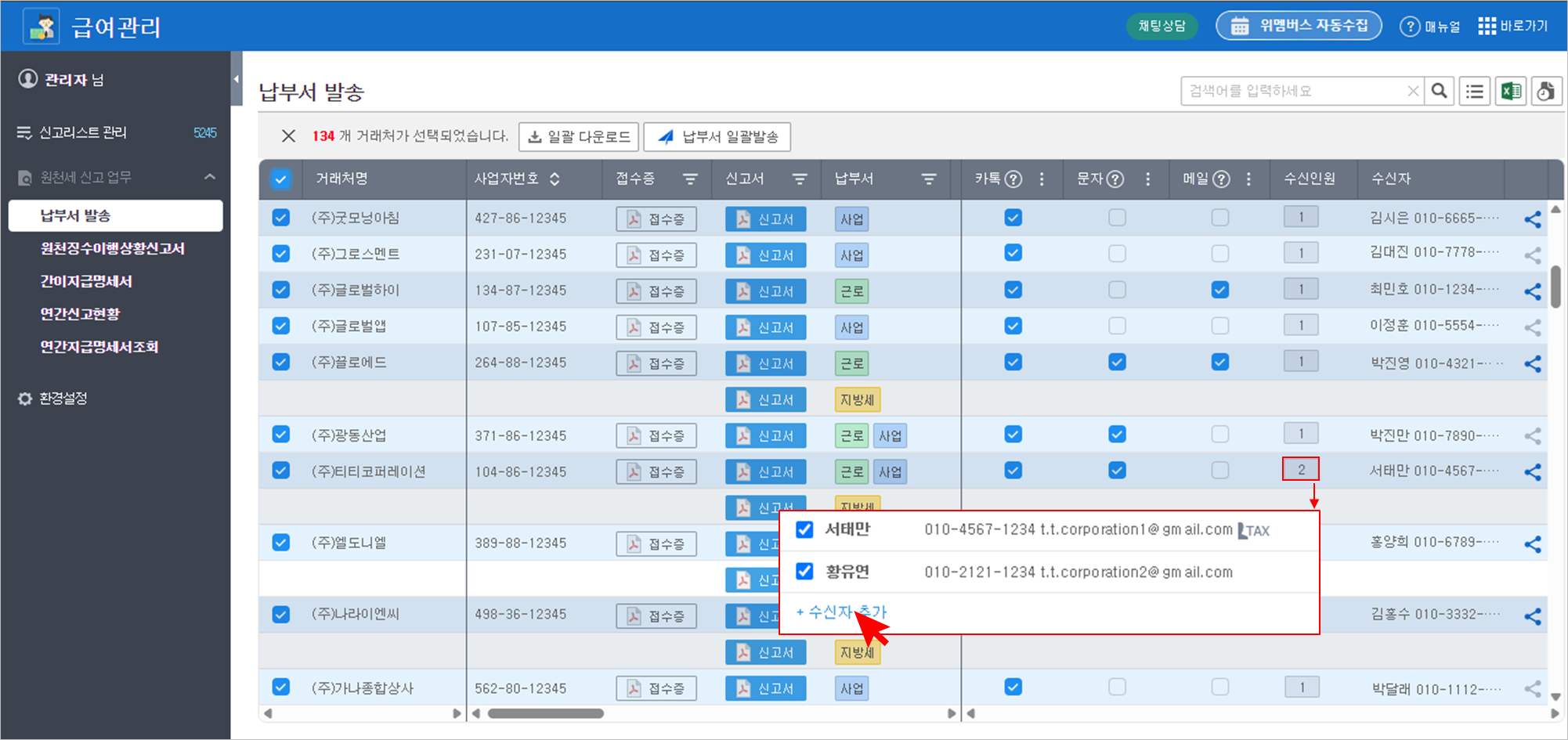Navigate to 연간지급명세서조회
The height and width of the screenshot is (740, 1568).
tap(99, 347)
